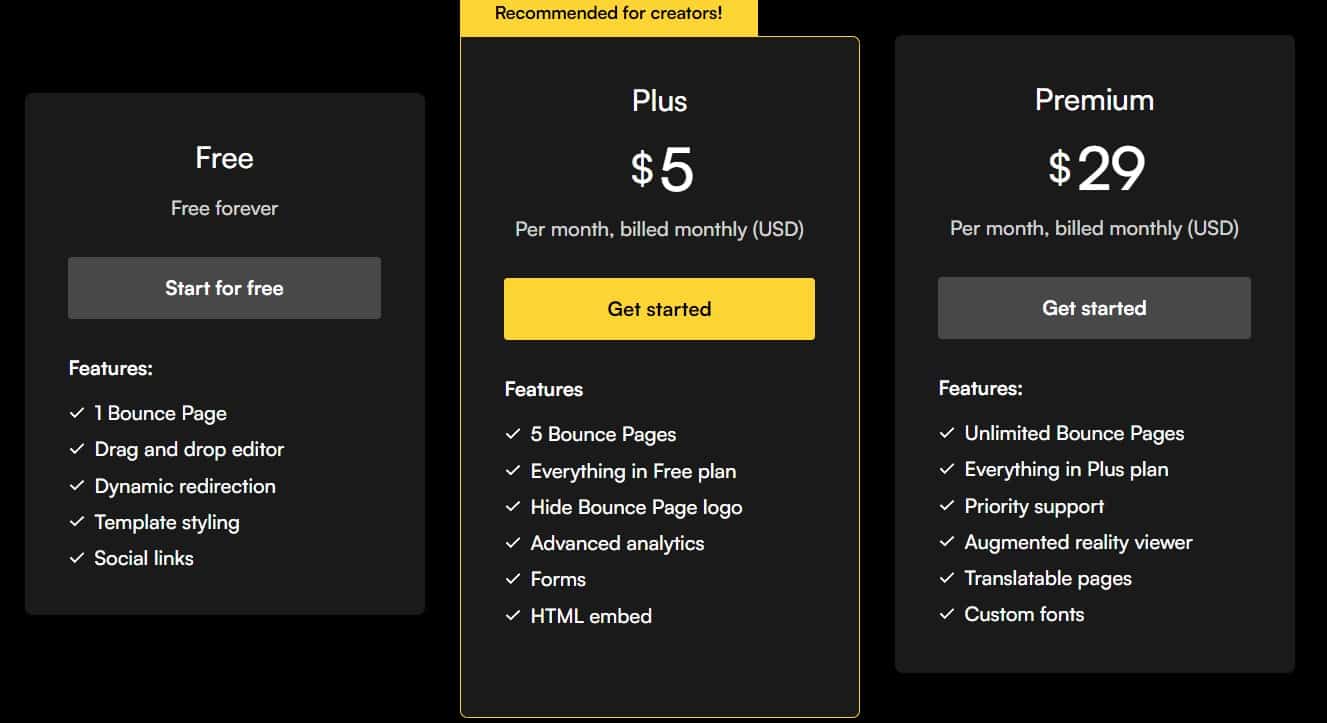Click the checkmark beside "Custom fonts"
This screenshot has height=723, width=1327.
point(946,615)
